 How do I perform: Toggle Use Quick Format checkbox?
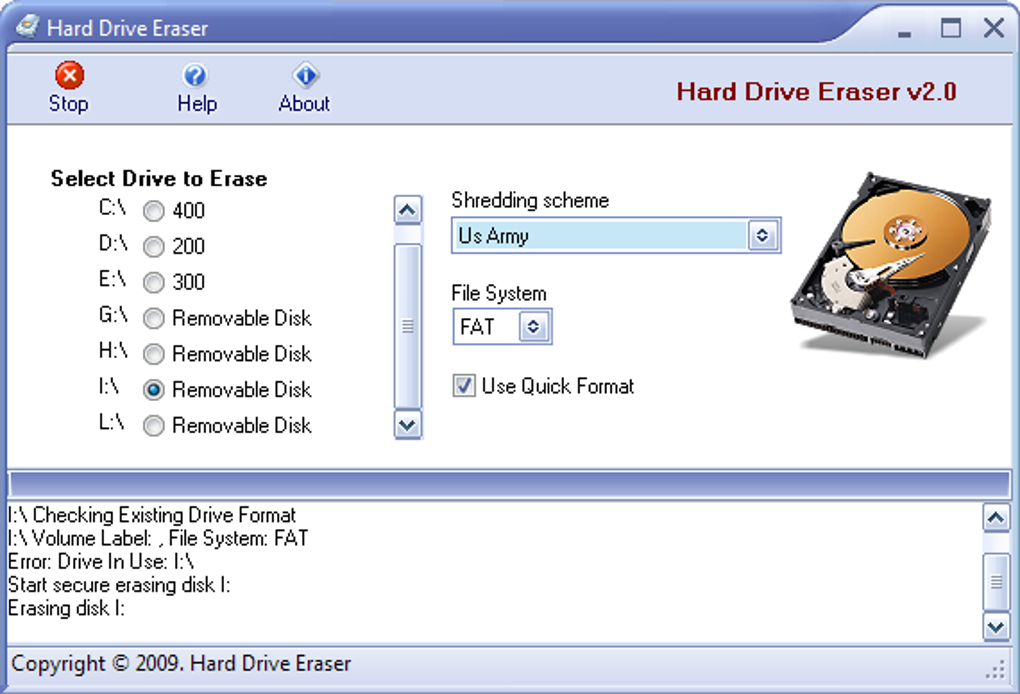pyautogui.click(x=464, y=386)
